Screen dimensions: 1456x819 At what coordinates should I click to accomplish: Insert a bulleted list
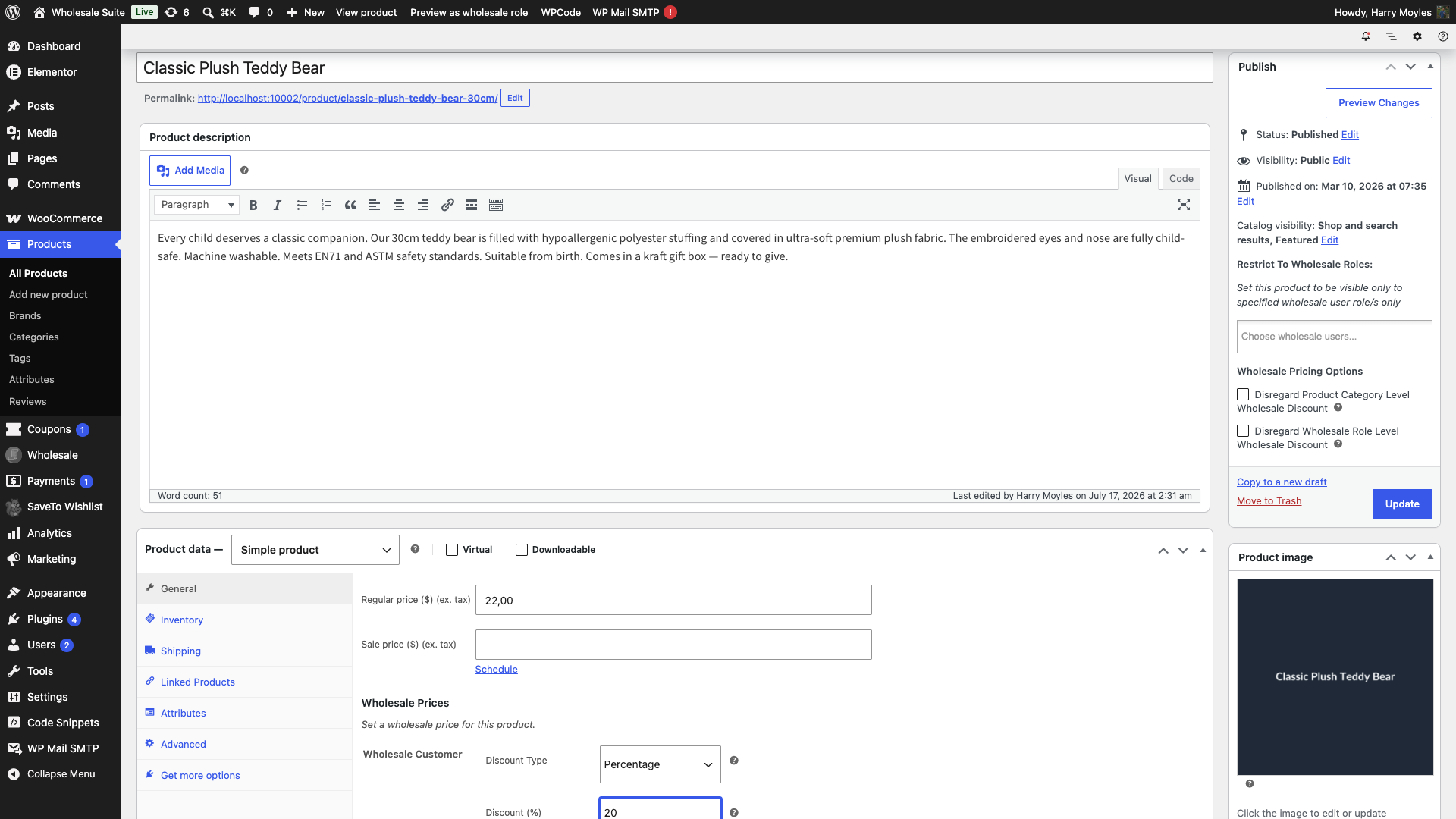click(302, 205)
